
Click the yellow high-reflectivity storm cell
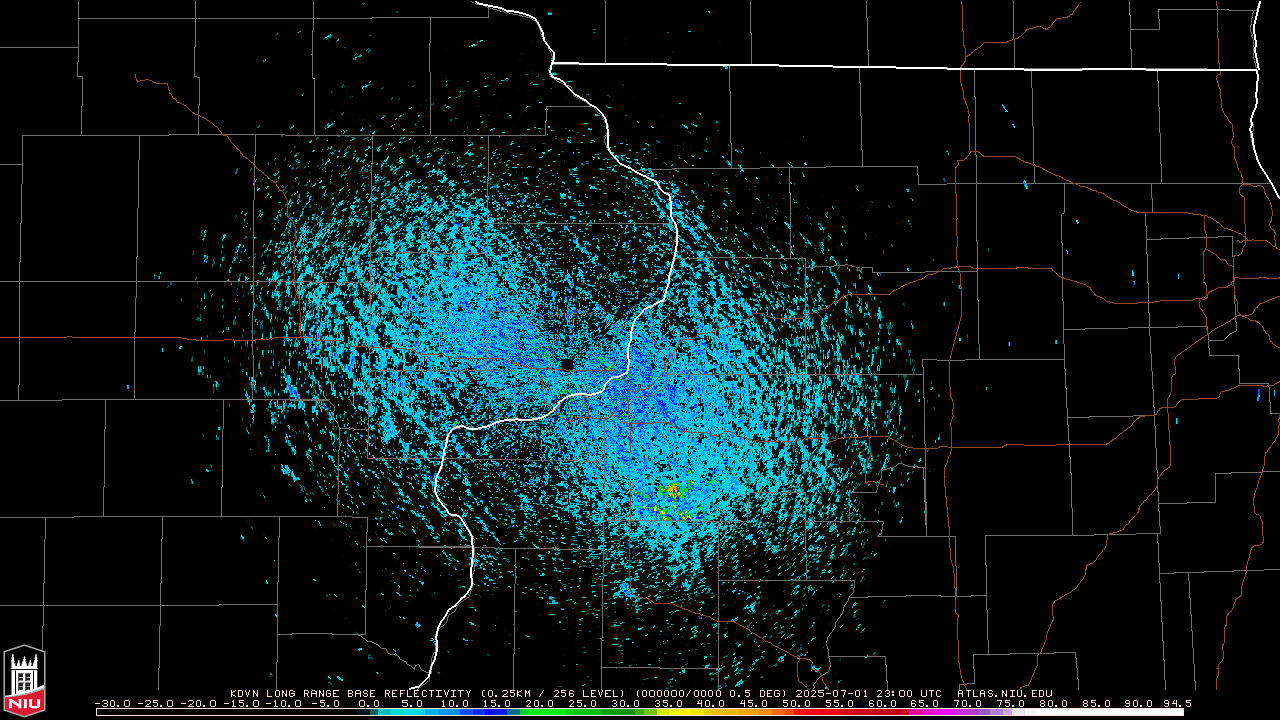pos(673,490)
